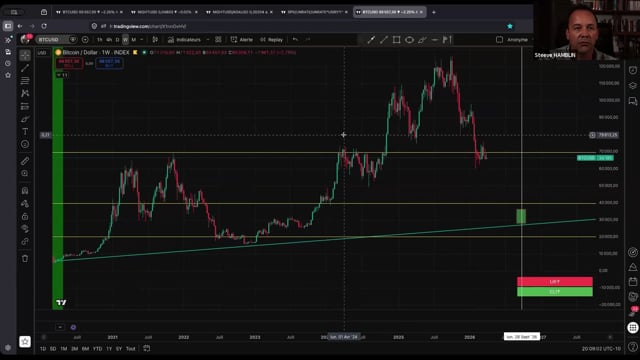Select the ellipse shape tool in top toolbar

pyautogui.click(x=409, y=40)
